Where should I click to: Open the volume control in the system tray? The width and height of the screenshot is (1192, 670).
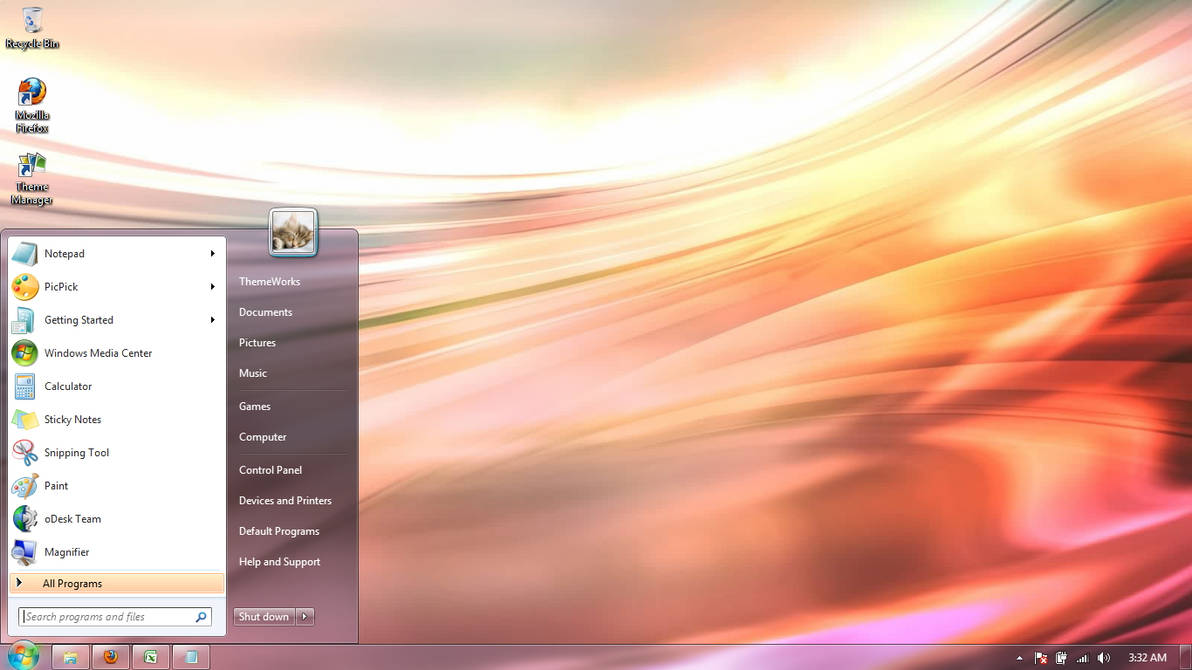pyautogui.click(x=1104, y=657)
